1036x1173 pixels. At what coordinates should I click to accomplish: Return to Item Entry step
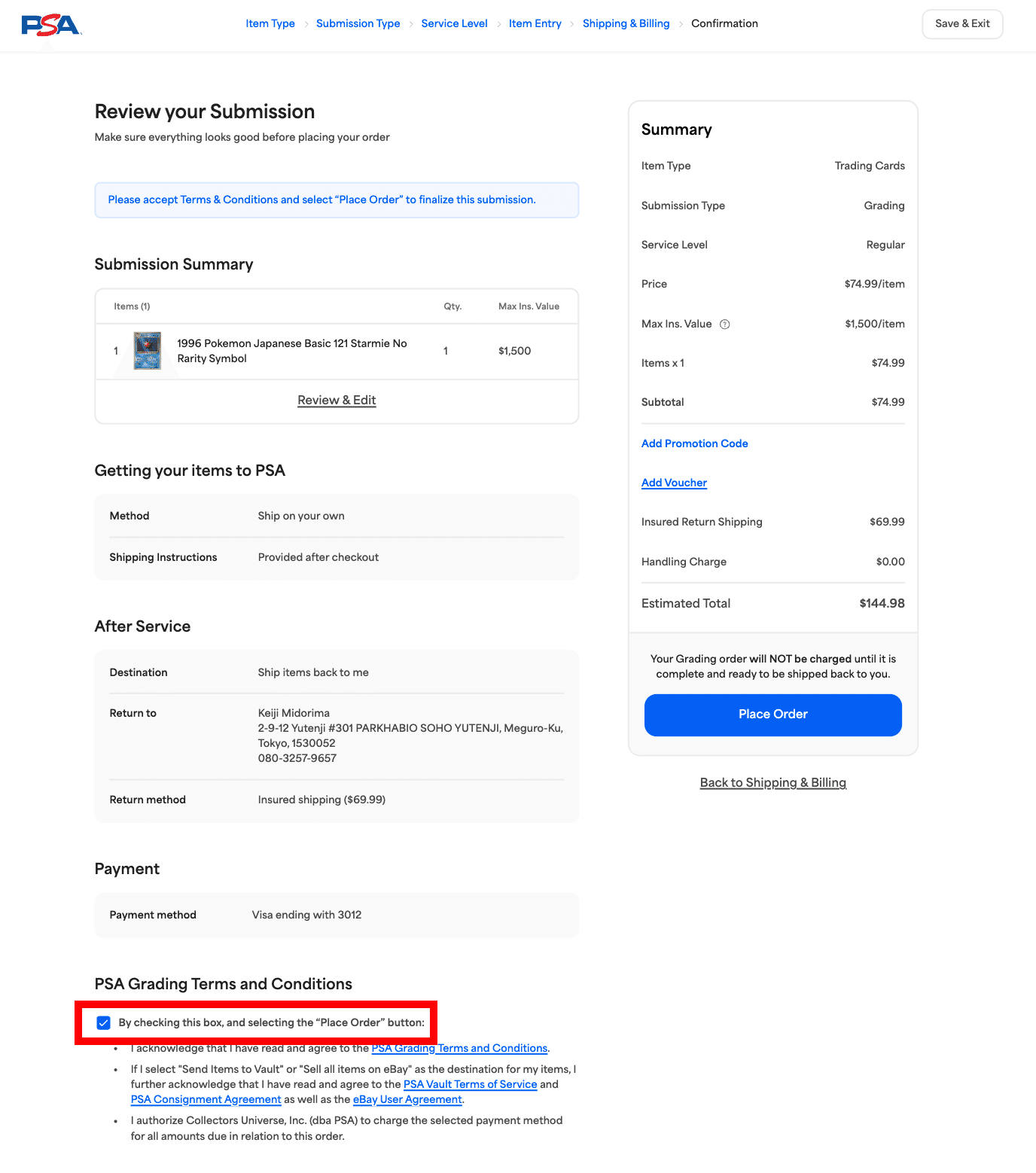click(x=535, y=23)
